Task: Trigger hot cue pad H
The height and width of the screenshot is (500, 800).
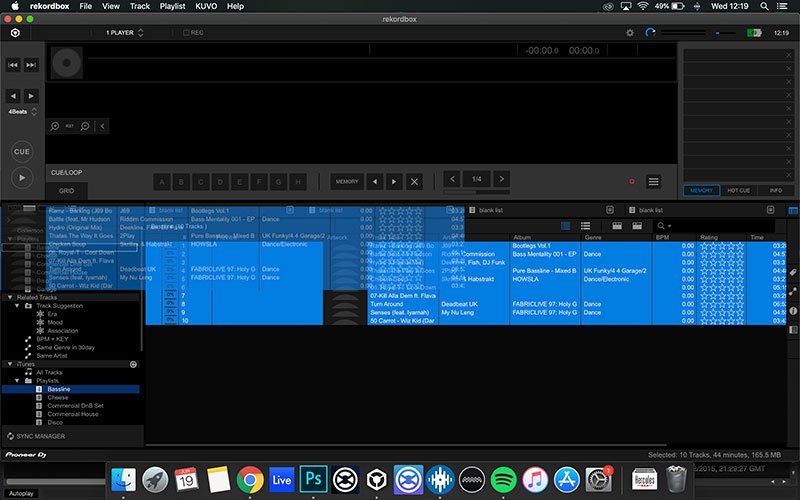Action: (298, 182)
